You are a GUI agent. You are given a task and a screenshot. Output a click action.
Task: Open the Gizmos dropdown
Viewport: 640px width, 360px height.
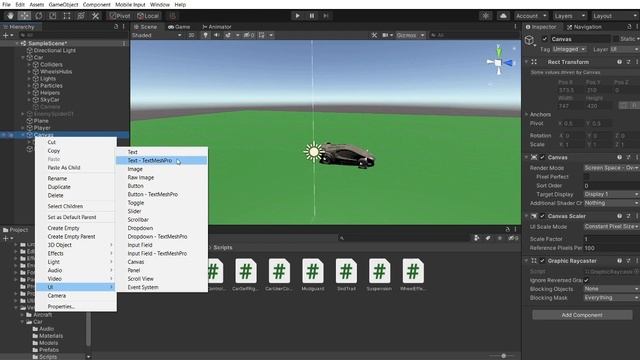[410, 35]
